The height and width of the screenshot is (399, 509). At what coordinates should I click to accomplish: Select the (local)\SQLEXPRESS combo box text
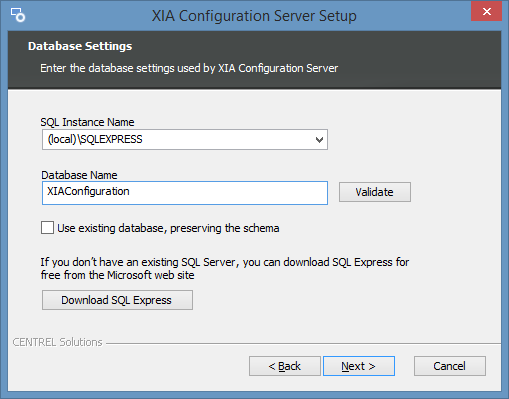(95, 139)
